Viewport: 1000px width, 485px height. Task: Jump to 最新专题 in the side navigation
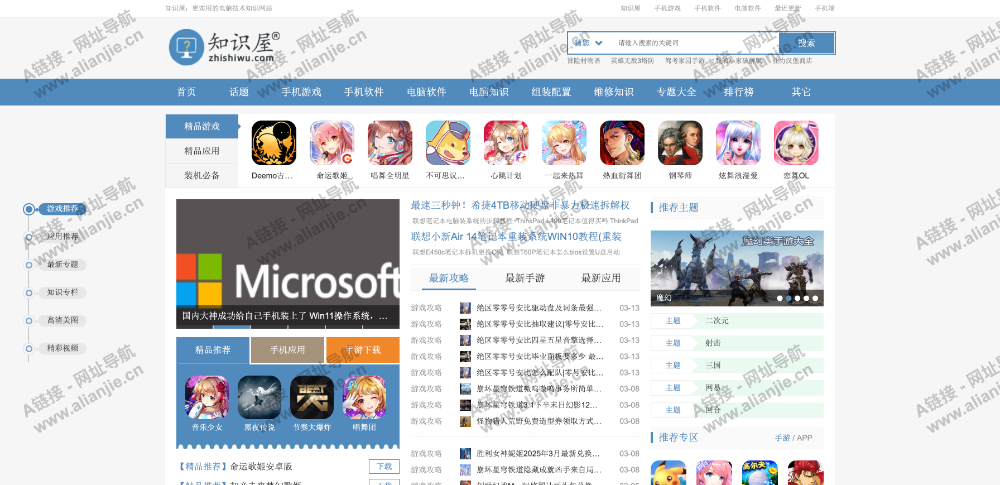coord(62,265)
